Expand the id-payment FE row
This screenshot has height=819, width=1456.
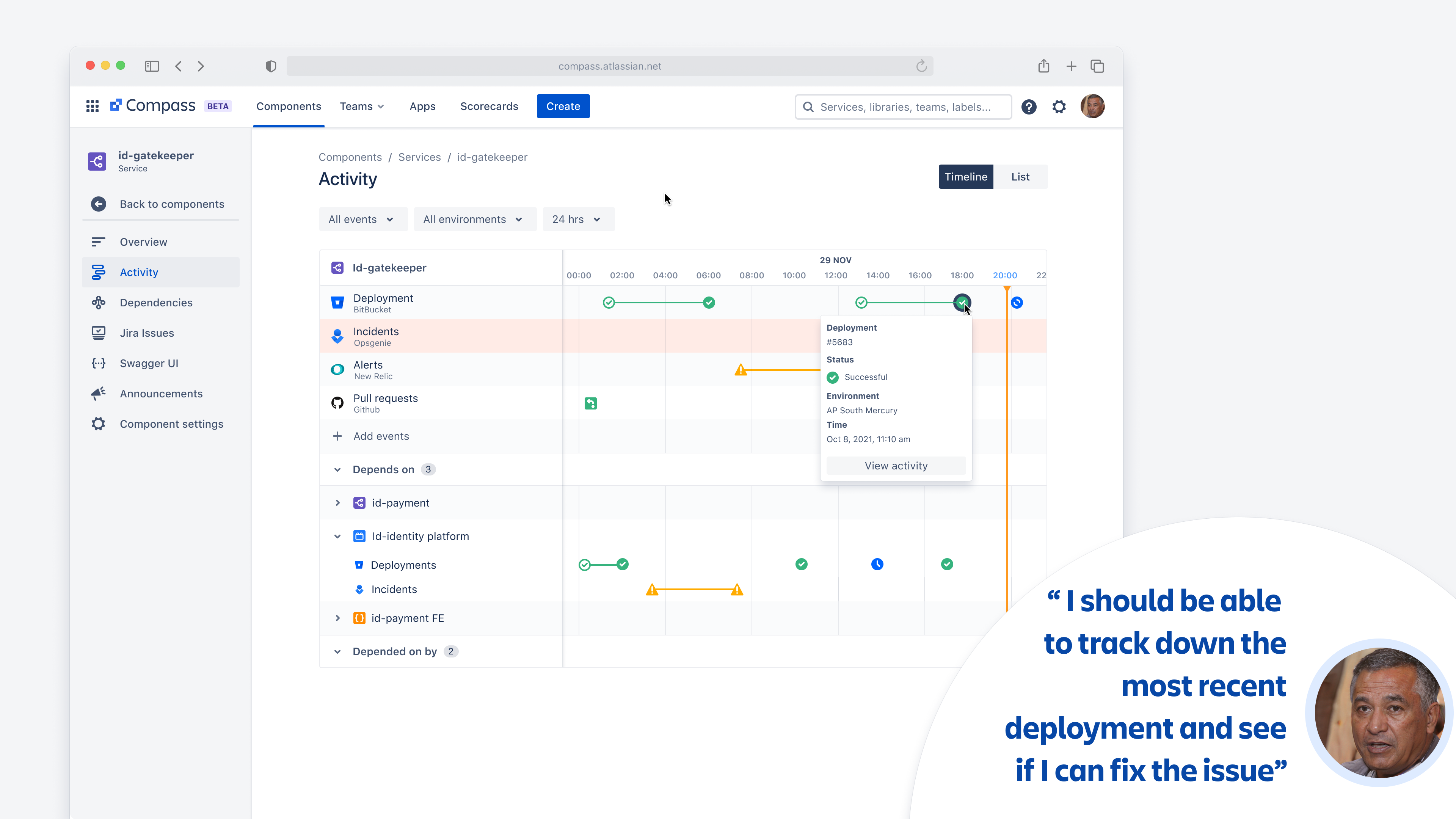(x=337, y=618)
